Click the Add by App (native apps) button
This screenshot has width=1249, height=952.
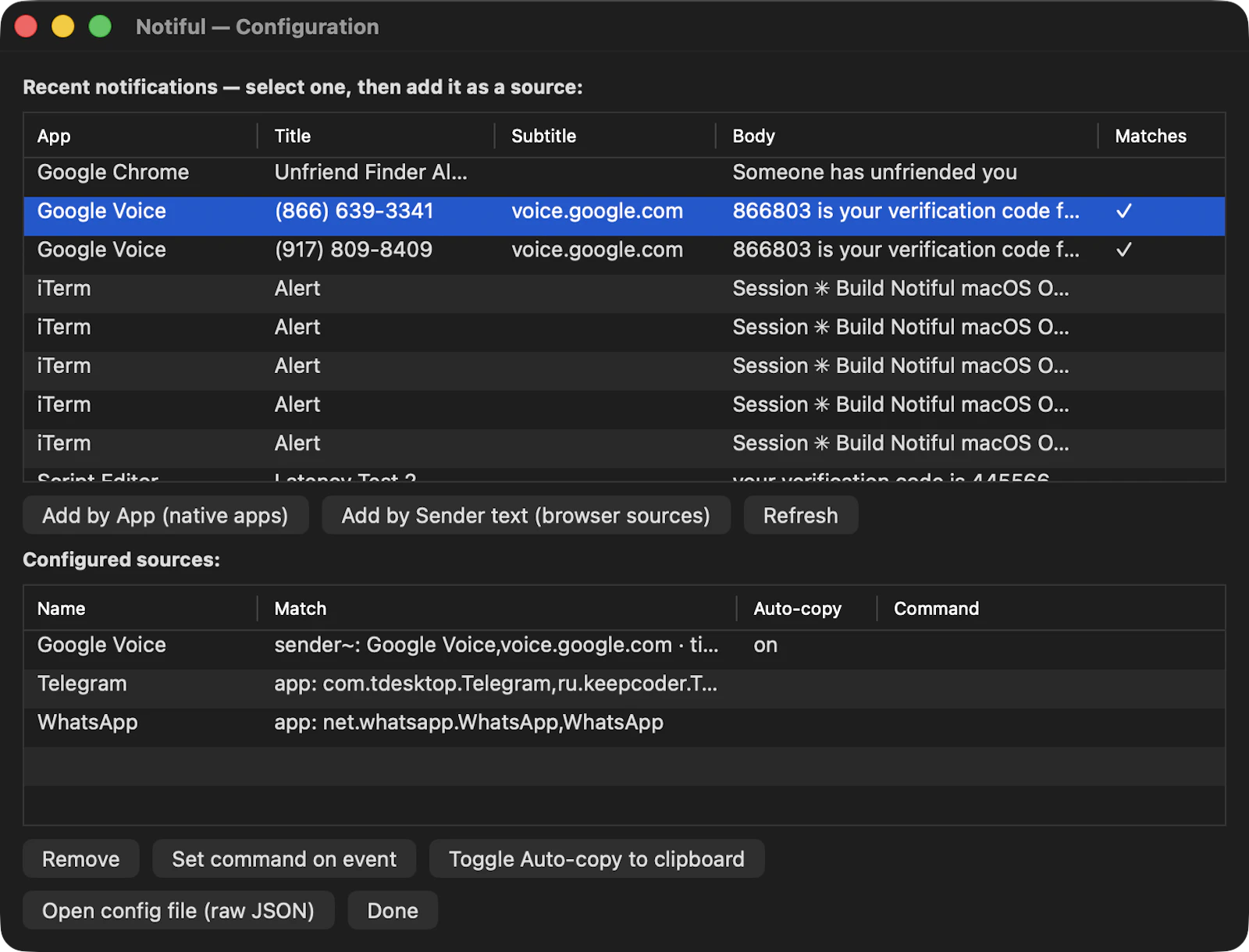click(x=165, y=516)
